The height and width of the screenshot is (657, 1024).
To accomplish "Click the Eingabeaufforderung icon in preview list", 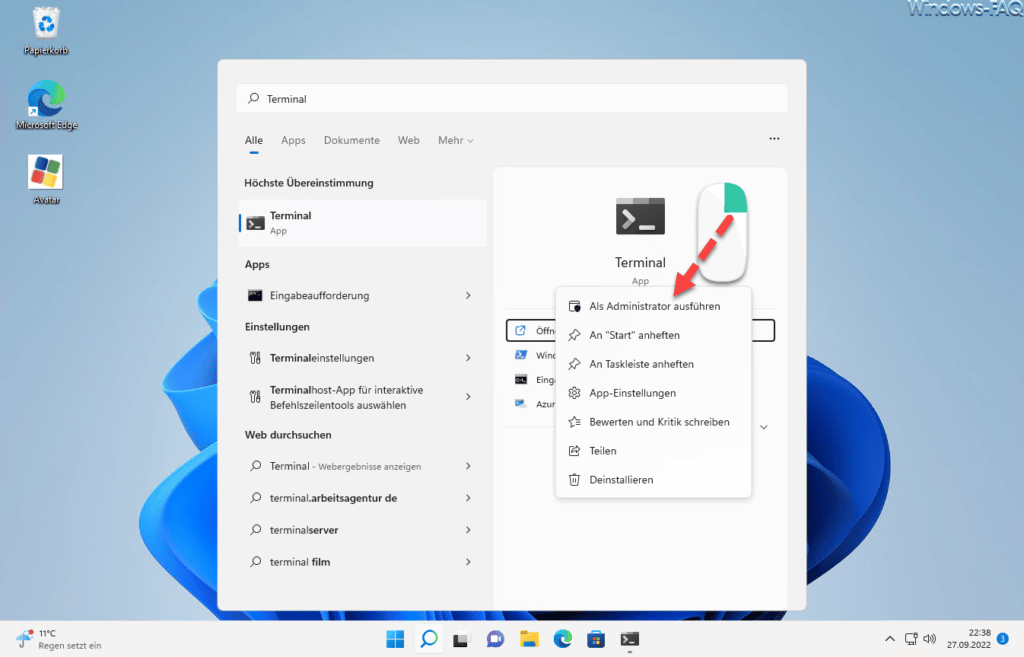I will 520,379.
